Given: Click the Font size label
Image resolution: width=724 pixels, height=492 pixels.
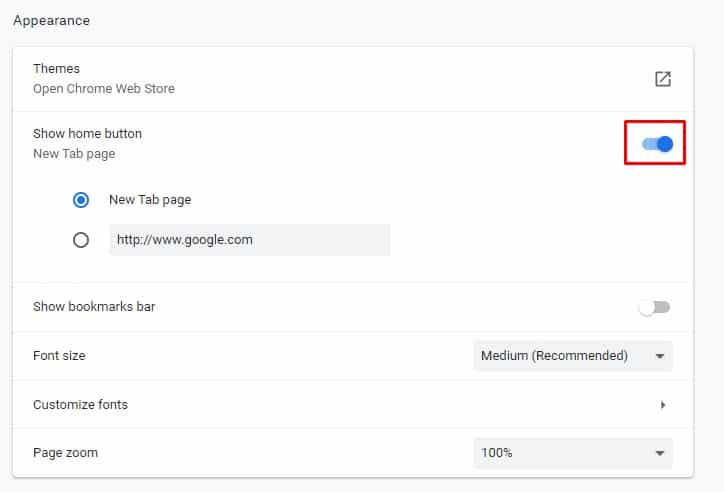Looking at the screenshot, I should coord(59,356).
